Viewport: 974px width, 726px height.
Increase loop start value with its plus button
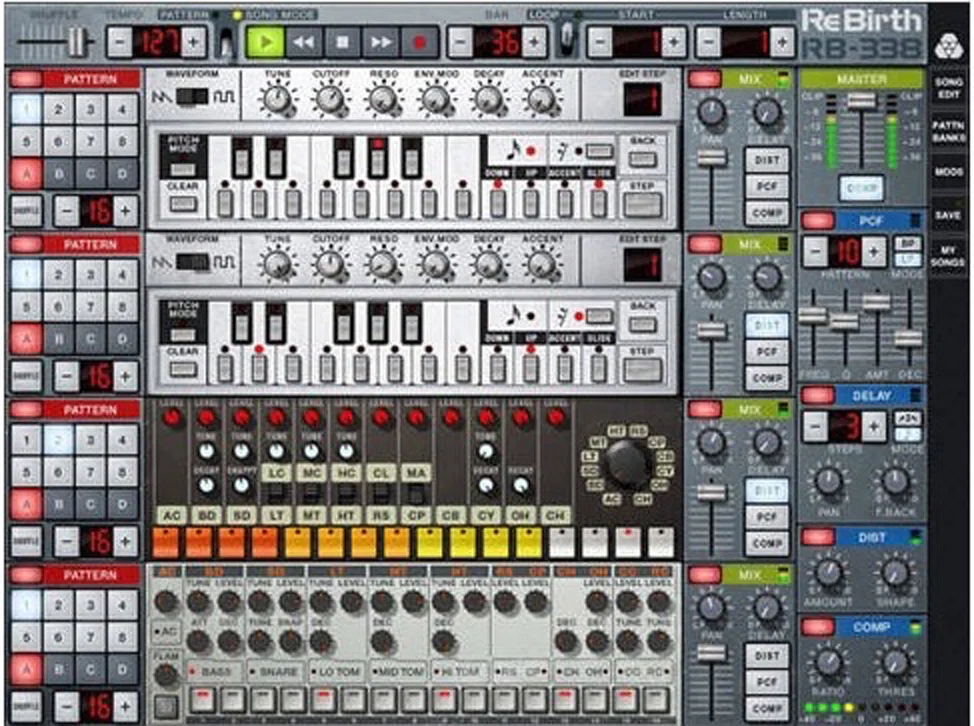pyautogui.click(x=673, y=42)
